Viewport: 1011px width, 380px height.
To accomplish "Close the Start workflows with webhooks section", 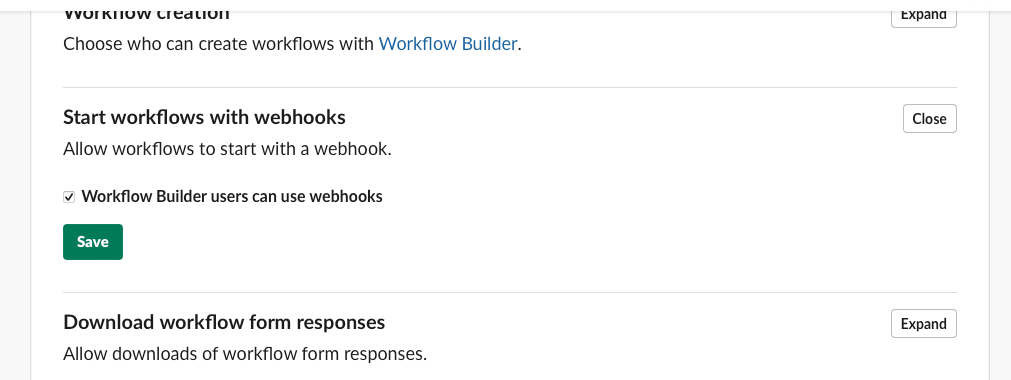I will (x=929, y=119).
